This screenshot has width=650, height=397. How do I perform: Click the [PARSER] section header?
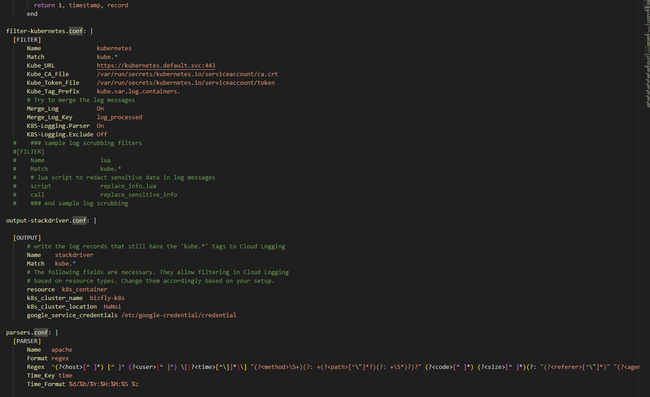coord(27,341)
